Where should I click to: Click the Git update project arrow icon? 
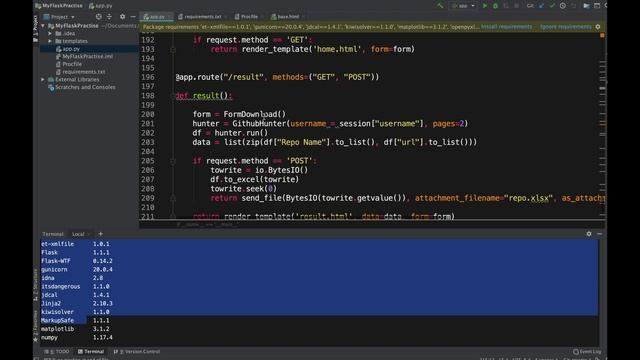point(541,6)
